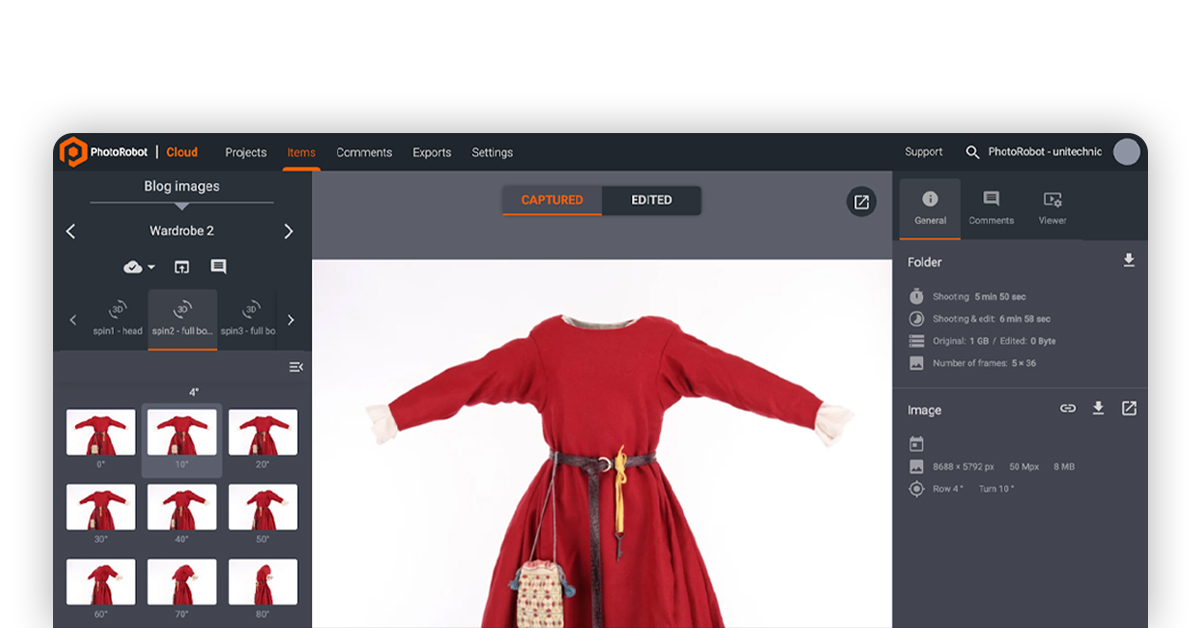Select the 30° thumbnail
Image resolution: width=1200 pixels, height=628 pixels.
[101, 508]
